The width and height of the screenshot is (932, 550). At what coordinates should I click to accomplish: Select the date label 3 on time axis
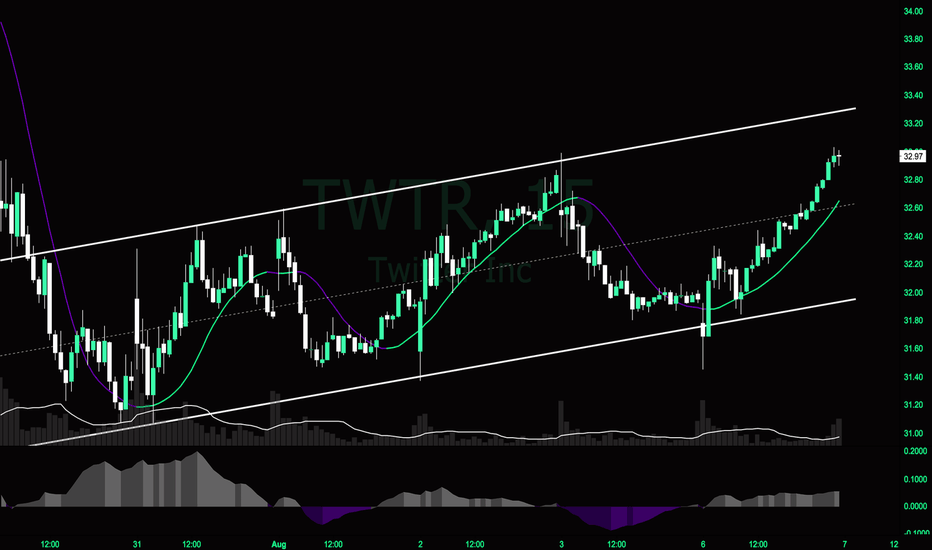[x=562, y=544]
